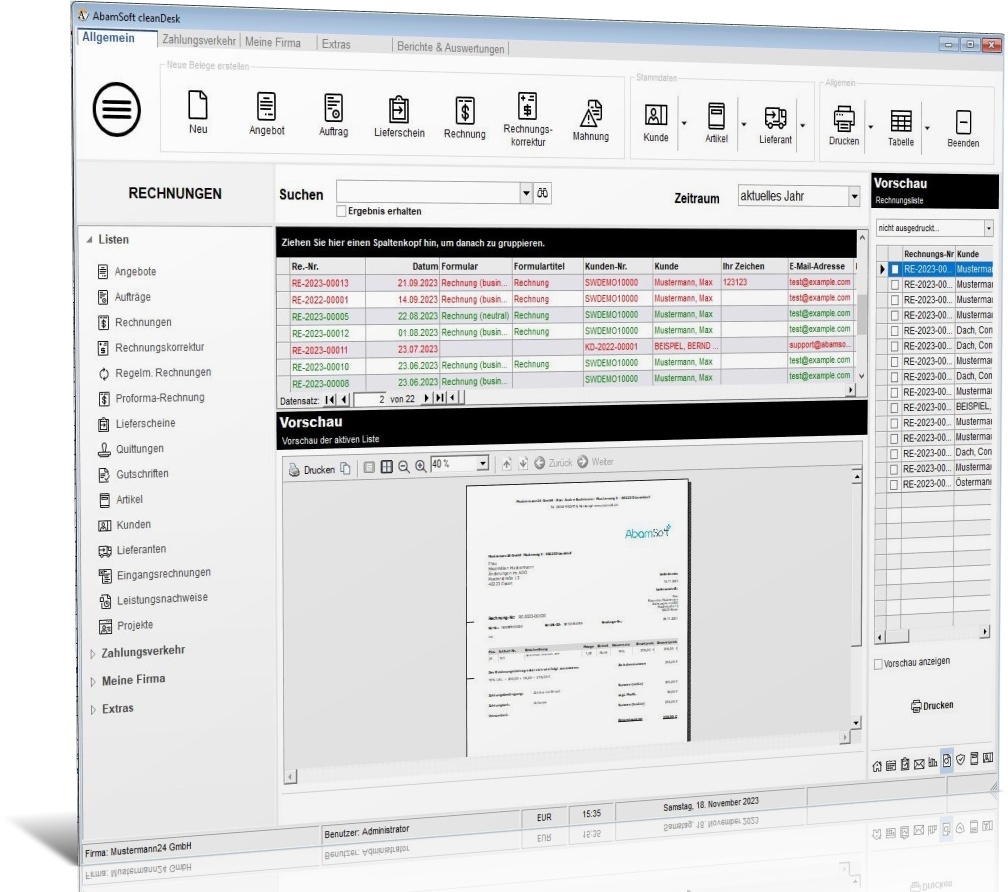Image resolution: width=1008 pixels, height=892 pixels.
Task: Click into the Suchen input field
Action: pos(428,193)
